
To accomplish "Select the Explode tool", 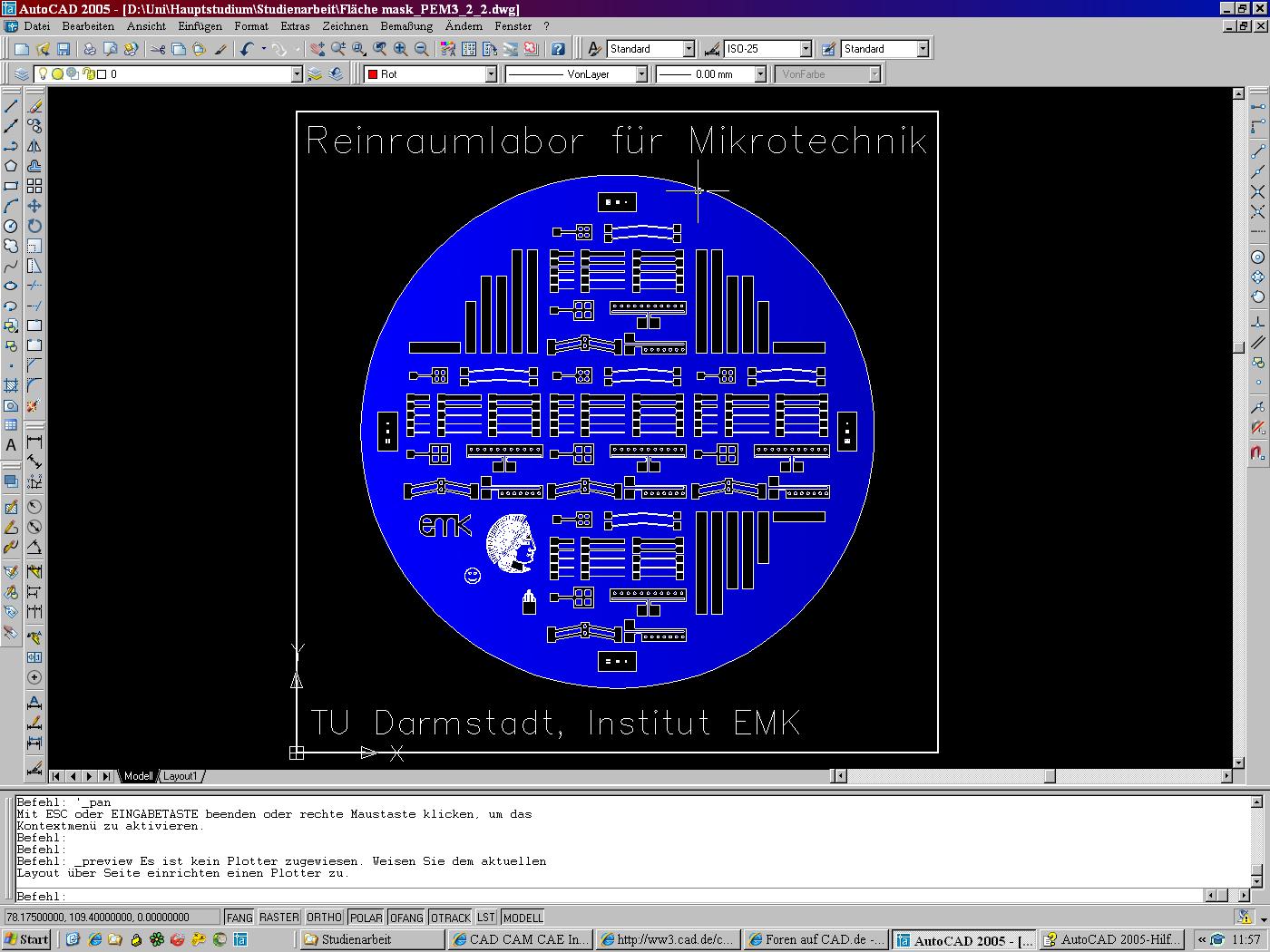I will click(34, 405).
